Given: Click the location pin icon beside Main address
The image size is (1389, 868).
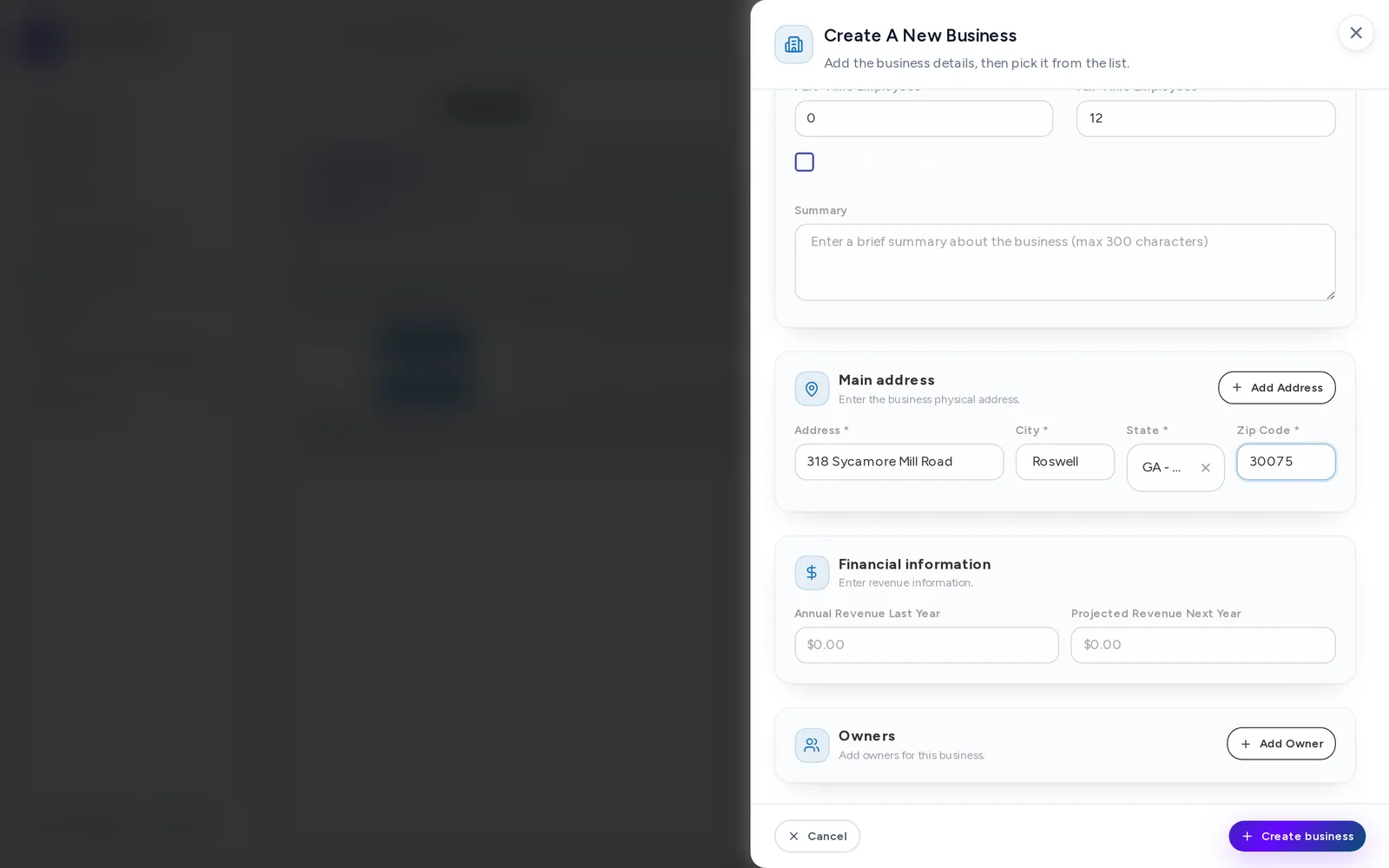Looking at the screenshot, I should pos(812,389).
